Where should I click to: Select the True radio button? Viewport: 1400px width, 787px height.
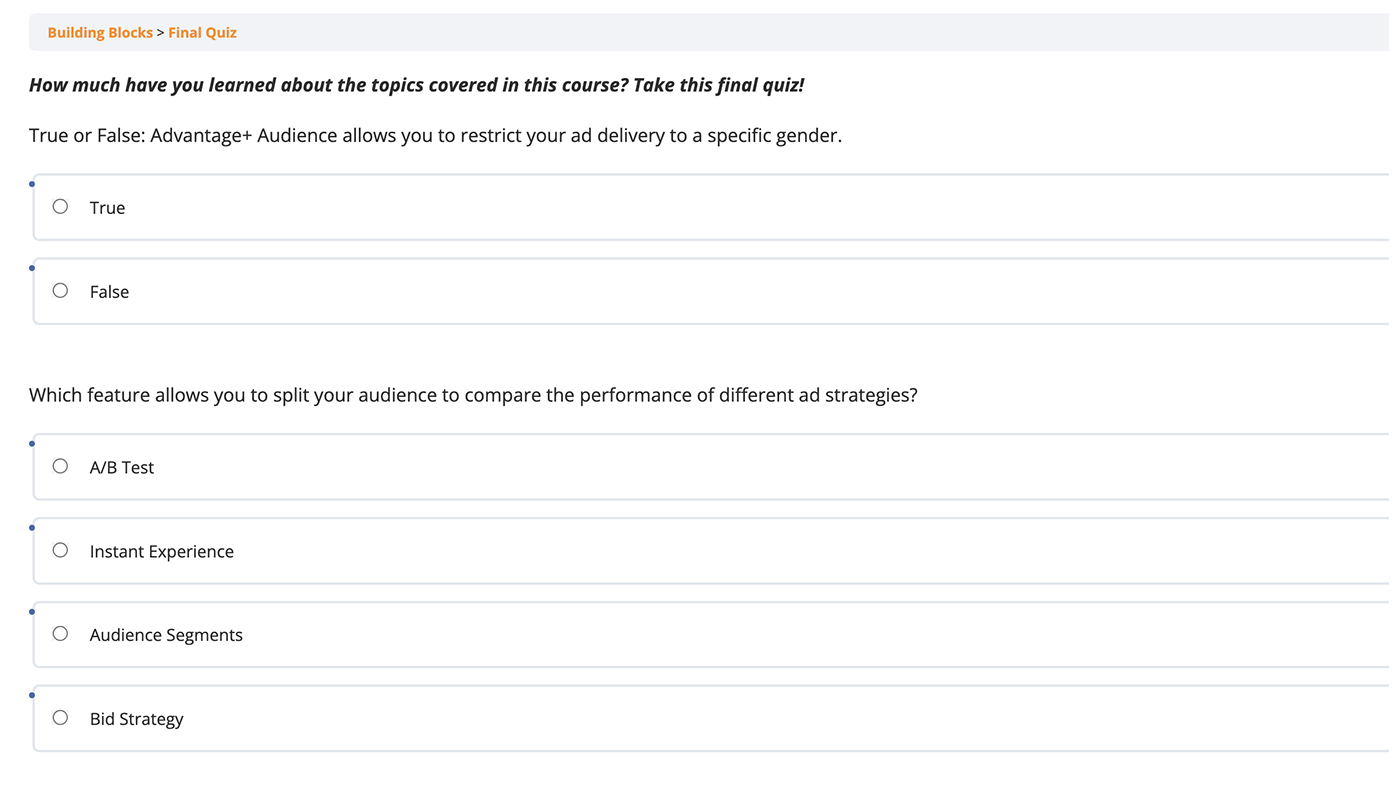coord(60,207)
